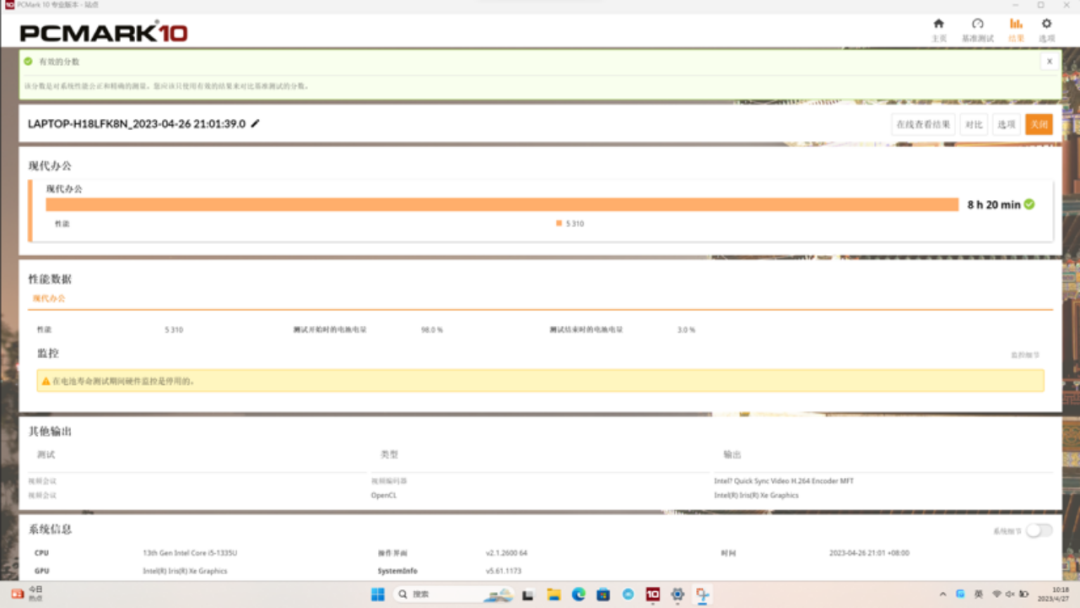1080x608 pixels.
Task: Open Microsoft Edge from the taskbar
Action: (x=578, y=594)
